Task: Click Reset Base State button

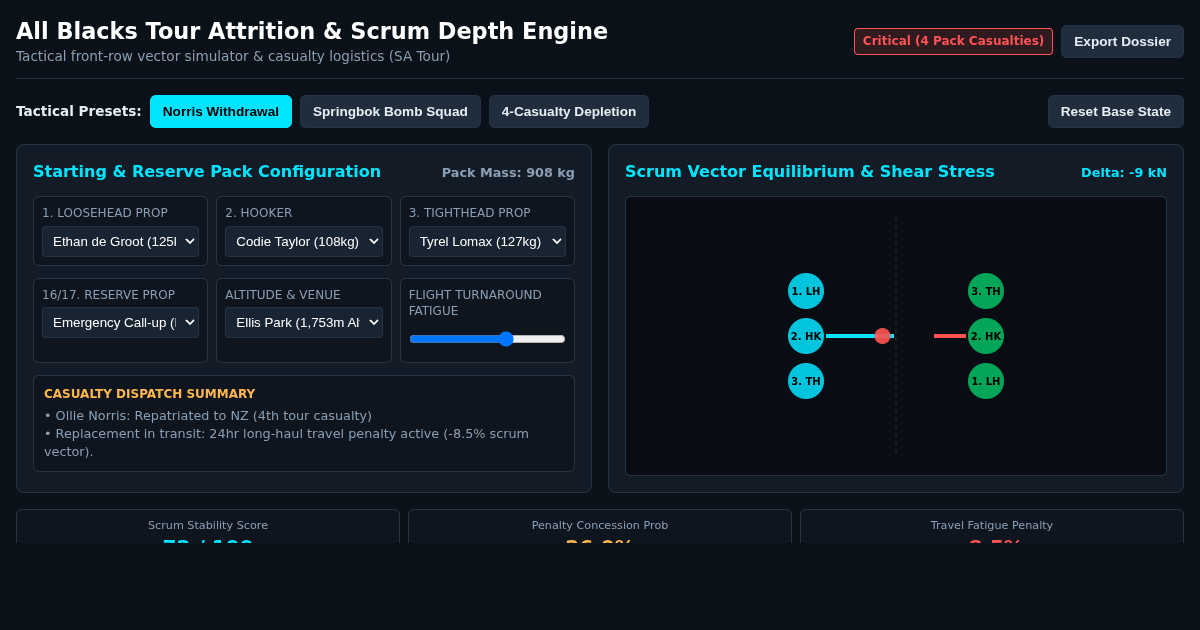Action: tap(1116, 111)
